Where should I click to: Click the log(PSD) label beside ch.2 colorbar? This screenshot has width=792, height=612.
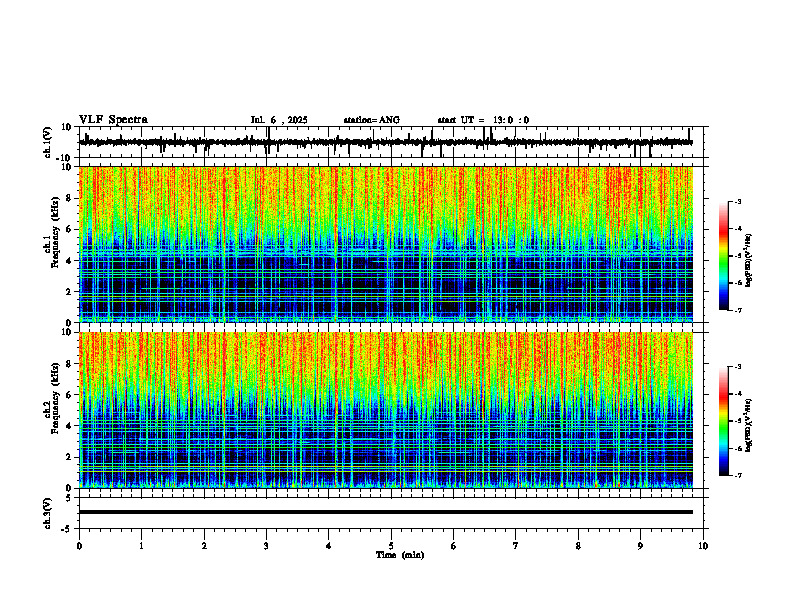[x=749, y=425]
